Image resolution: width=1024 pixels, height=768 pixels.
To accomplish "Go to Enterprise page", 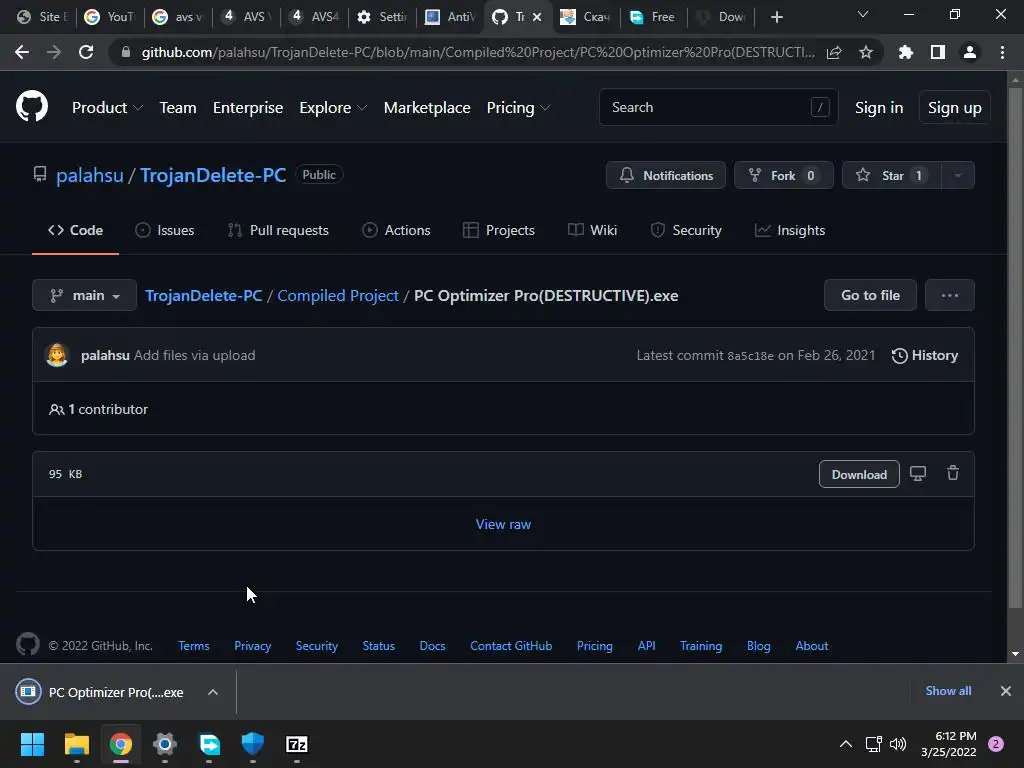I will pos(248,108).
